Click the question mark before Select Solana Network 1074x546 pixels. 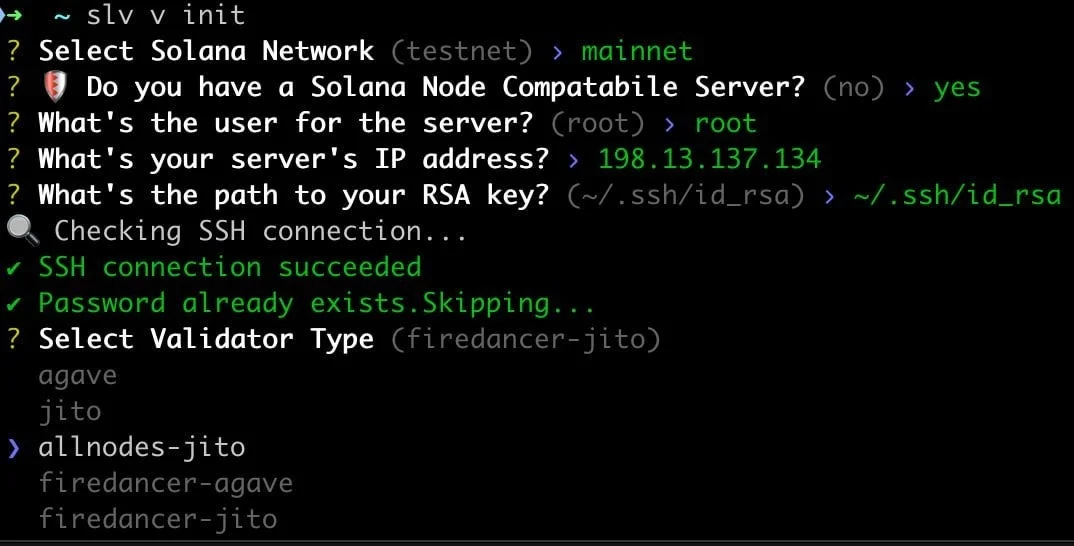click(14, 51)
